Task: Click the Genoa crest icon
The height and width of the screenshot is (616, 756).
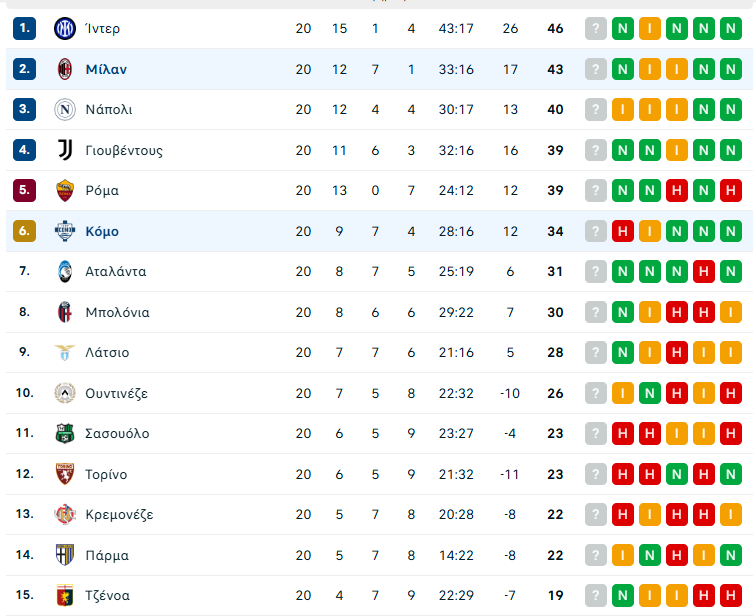Action: pos(65,595)
